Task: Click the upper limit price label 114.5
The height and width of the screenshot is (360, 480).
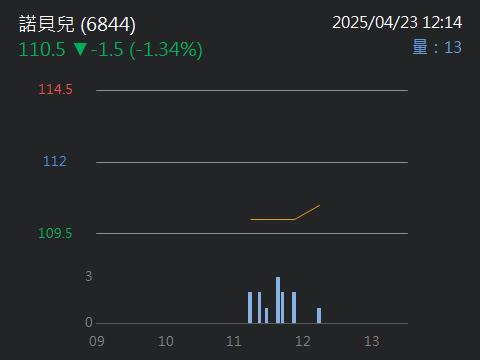Action: point(55,89)
